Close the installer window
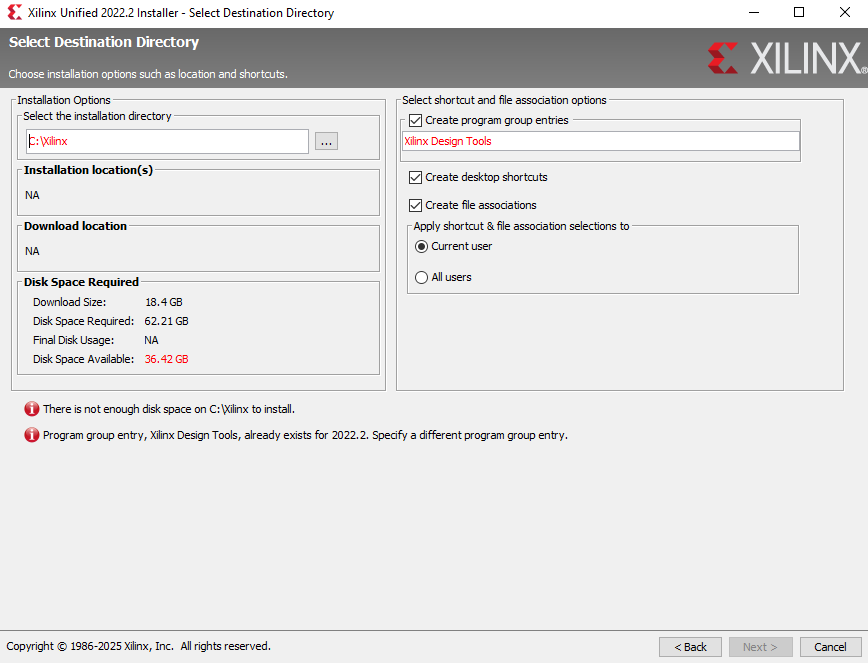Screen dimensions: 868x663 [845, 12]
